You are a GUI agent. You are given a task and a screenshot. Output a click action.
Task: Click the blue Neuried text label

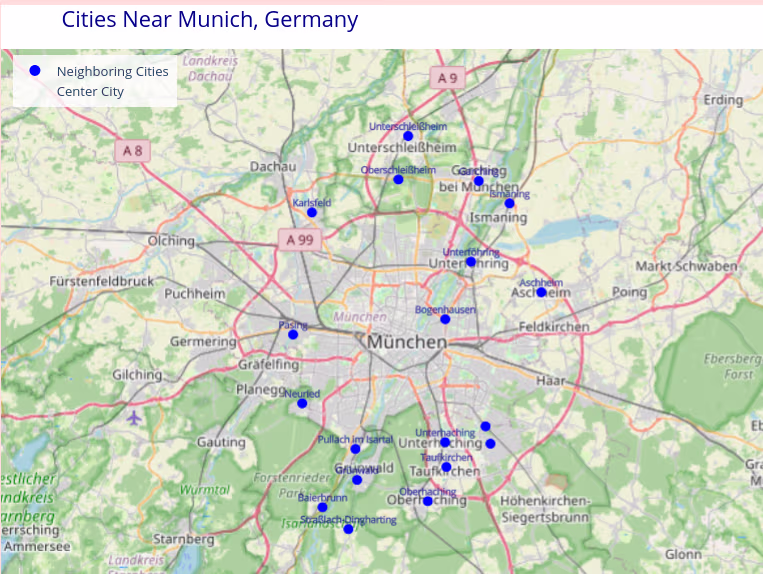tap(302, 394)
